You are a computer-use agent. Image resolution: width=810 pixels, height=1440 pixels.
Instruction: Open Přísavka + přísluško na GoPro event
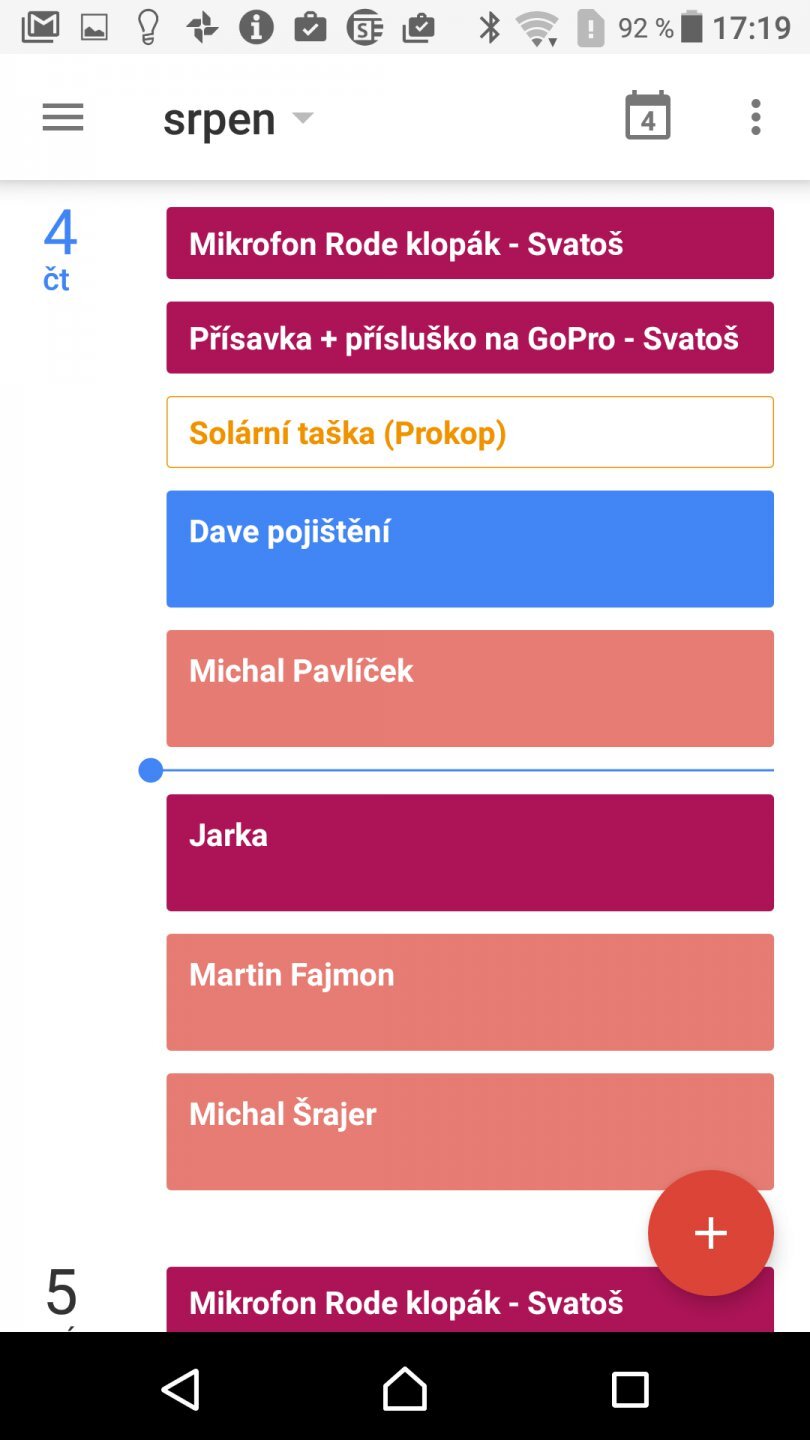pos(470,338)
